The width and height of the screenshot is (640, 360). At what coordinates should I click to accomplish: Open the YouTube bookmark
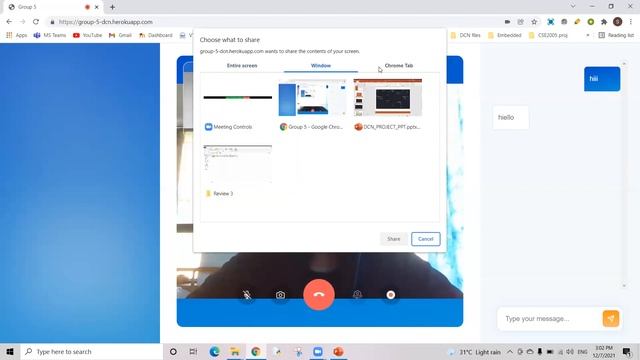[x=87, y=36]
